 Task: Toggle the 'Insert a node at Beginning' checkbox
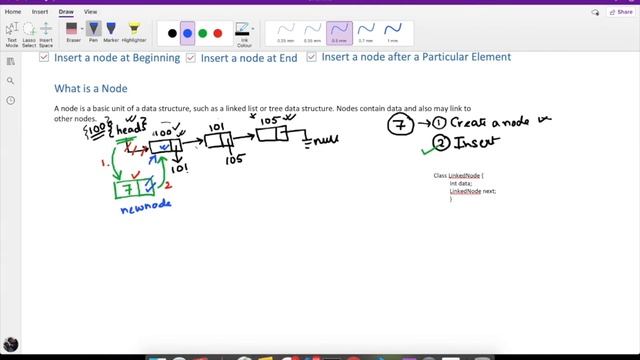[44, 57]
